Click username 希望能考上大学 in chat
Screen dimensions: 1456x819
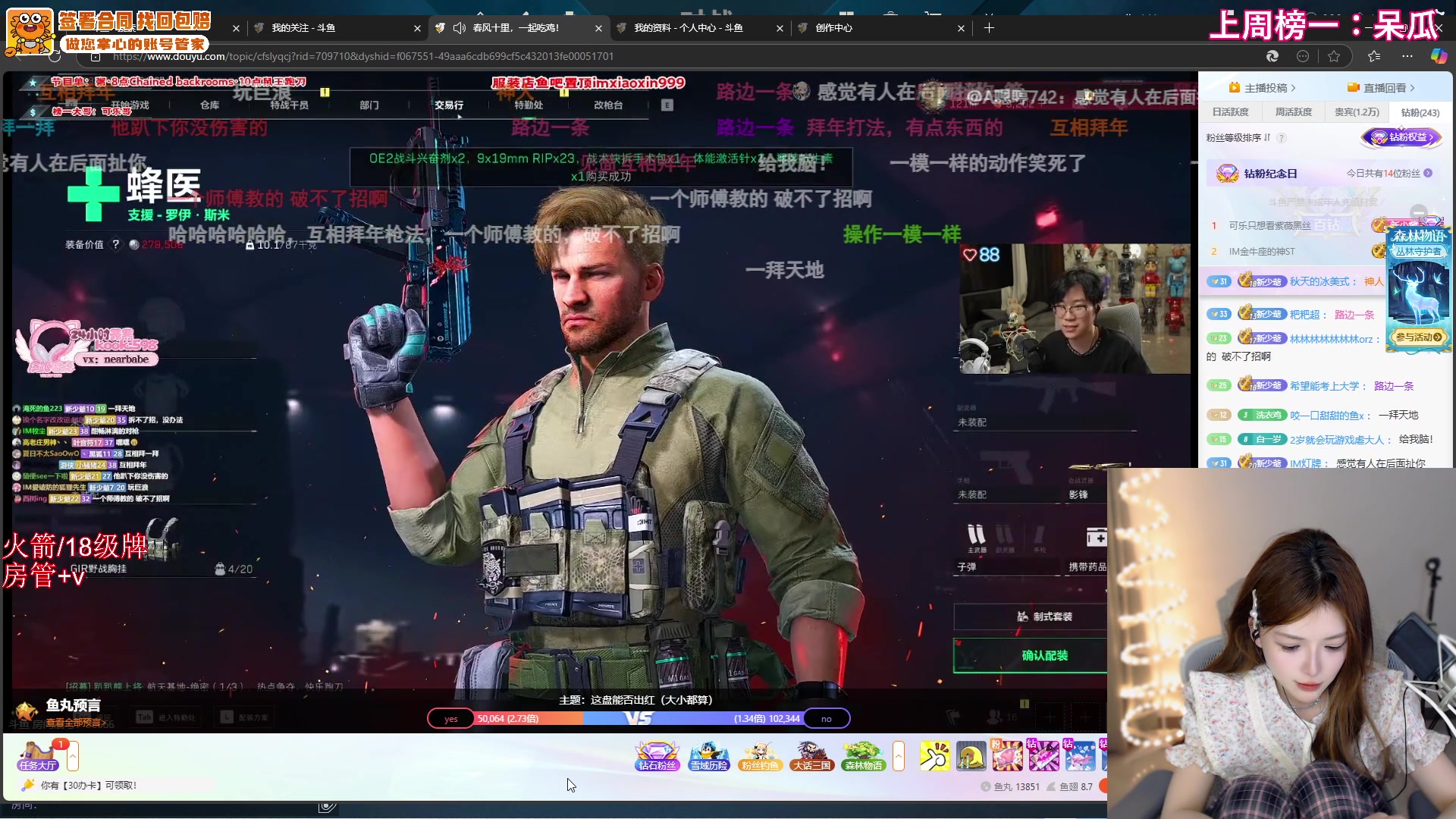pyautogui.click(x=1324, y=386)
